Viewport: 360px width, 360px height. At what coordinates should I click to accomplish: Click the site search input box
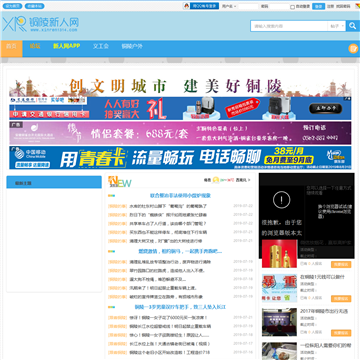click(289, 26)
